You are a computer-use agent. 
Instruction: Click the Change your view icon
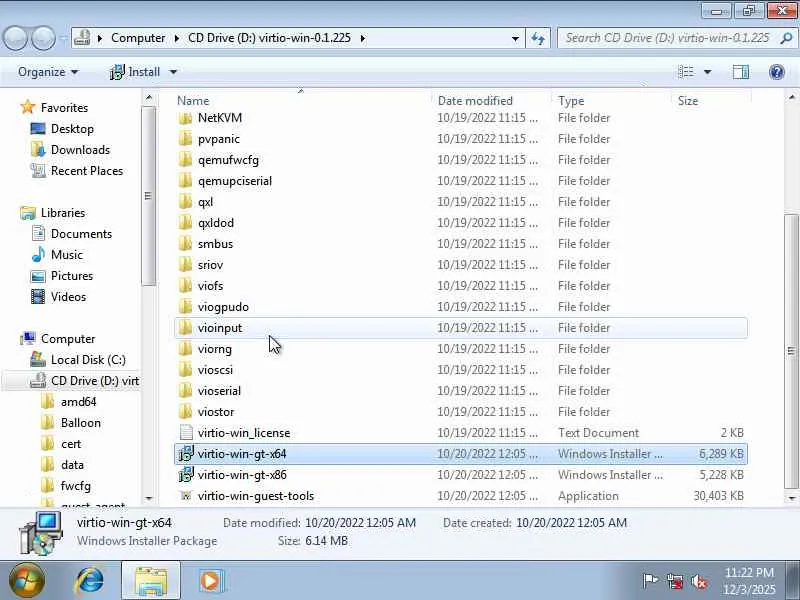click(x=686, y=72)
